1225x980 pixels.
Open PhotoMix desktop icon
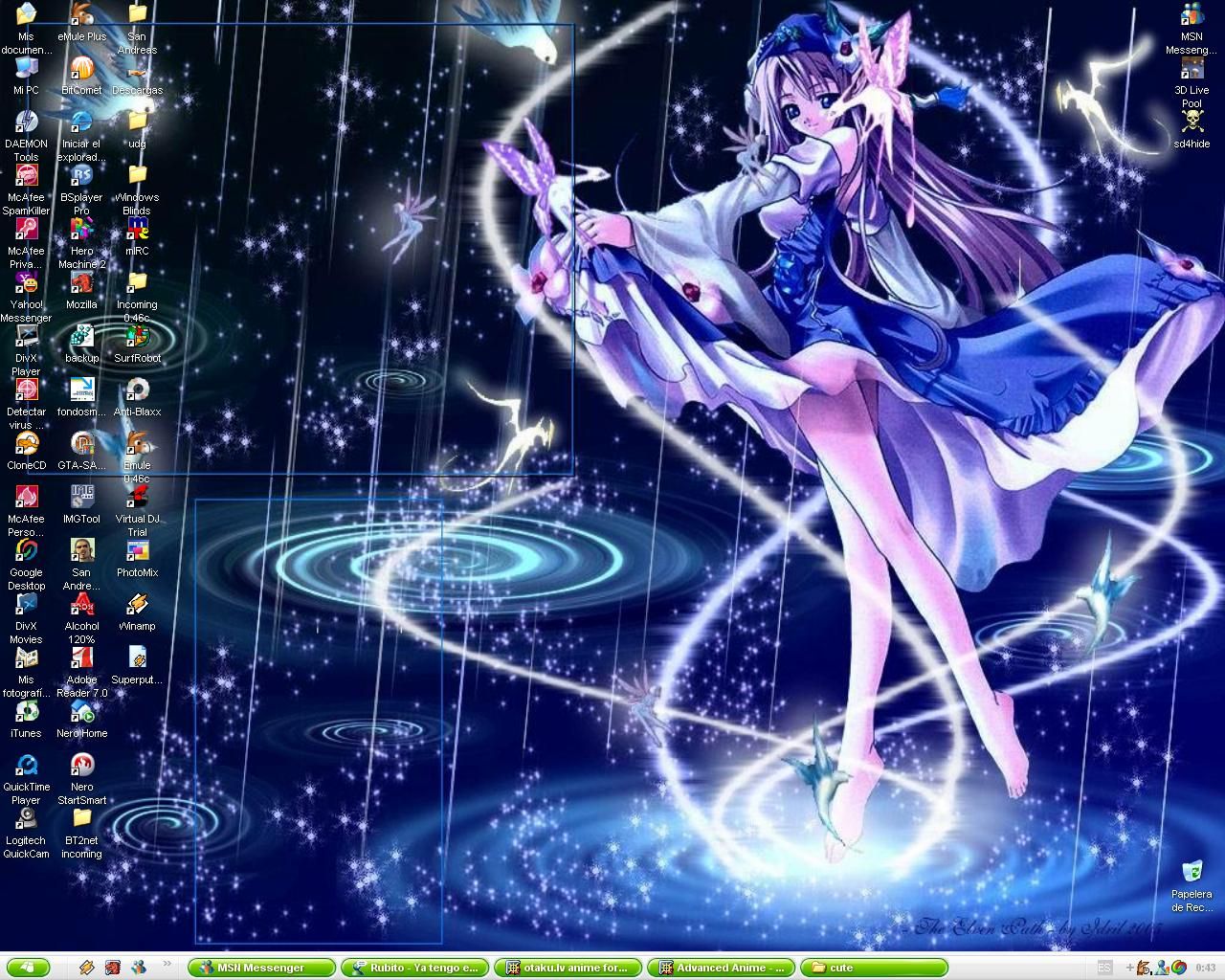(137, 557)
